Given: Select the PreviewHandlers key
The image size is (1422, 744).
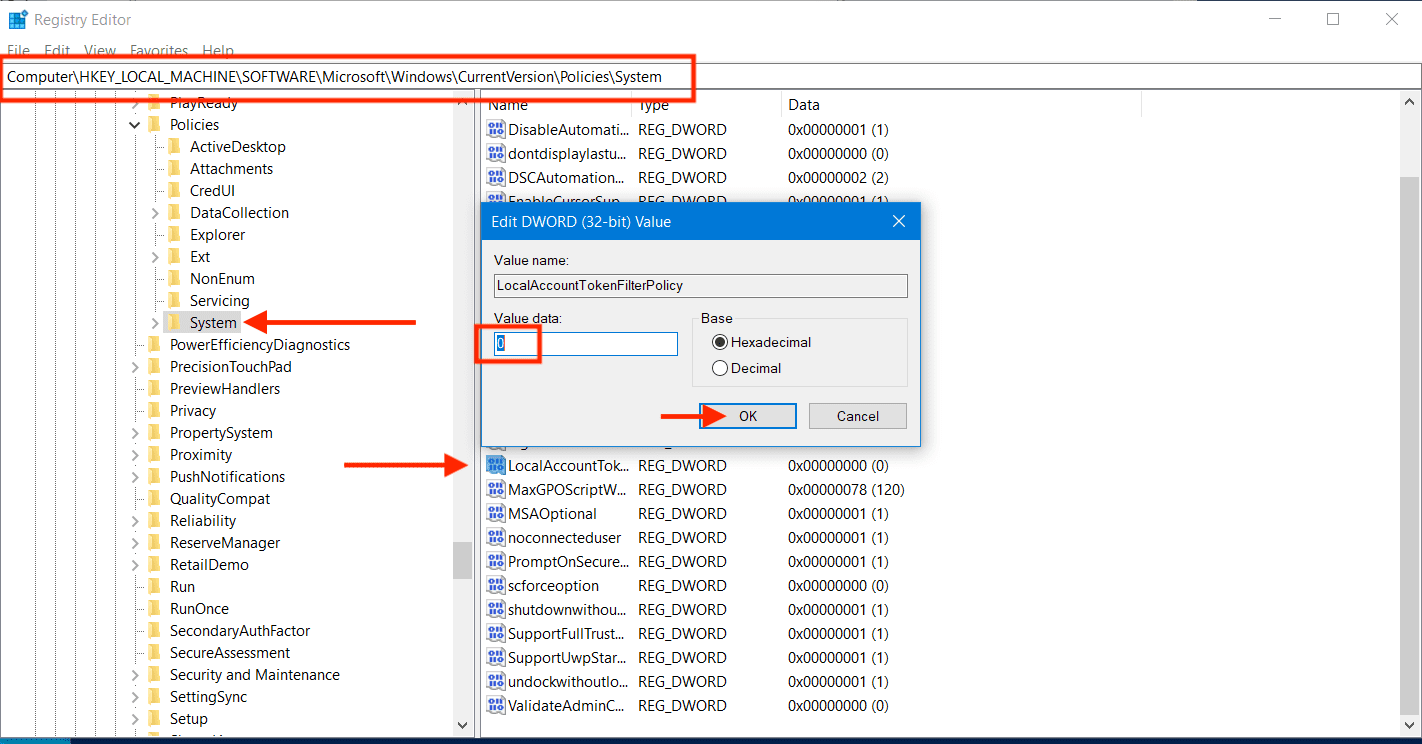Looking at the screenshot, I should (225, 389).
